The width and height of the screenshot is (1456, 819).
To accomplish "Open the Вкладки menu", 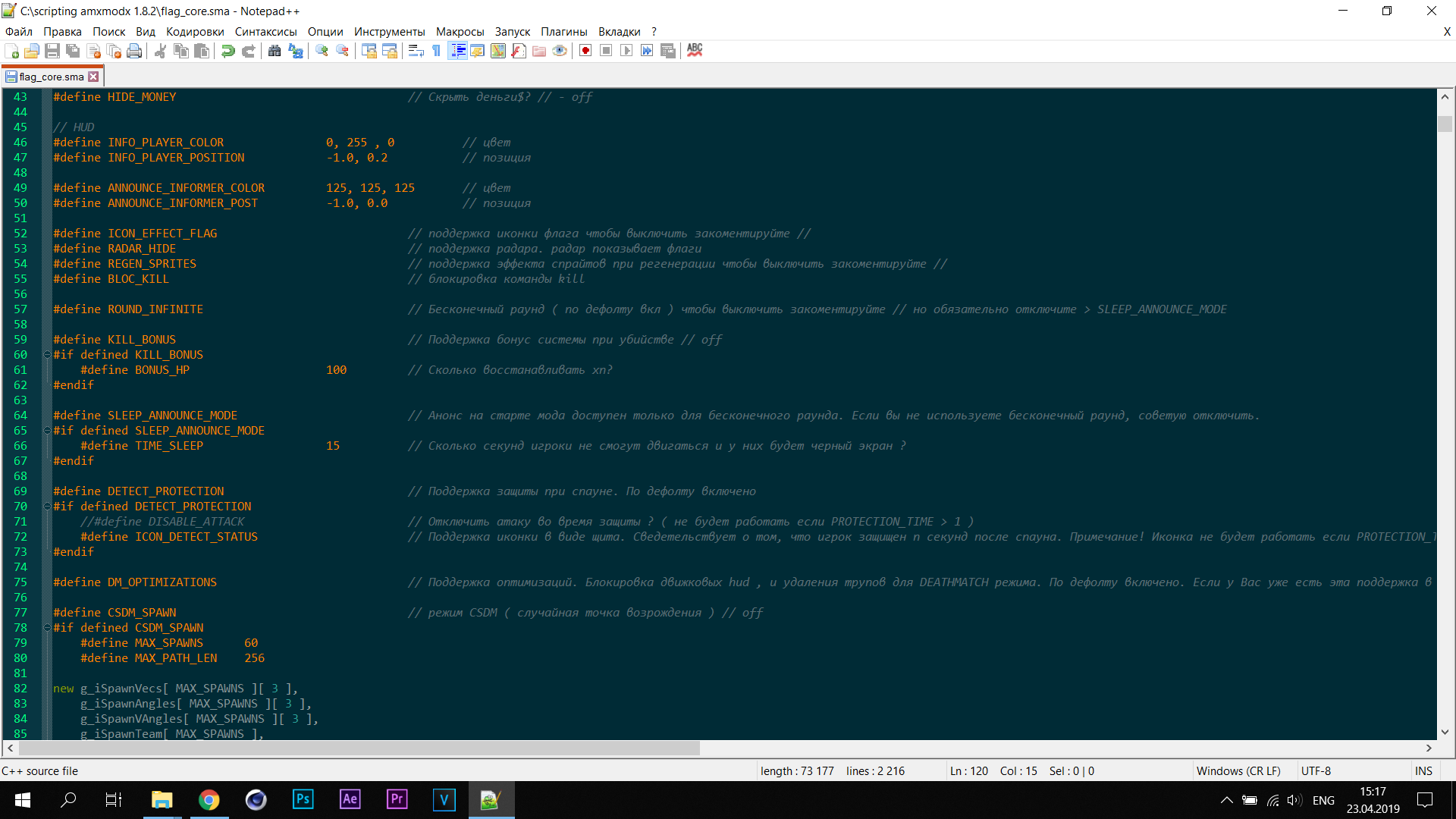I will click(620, 31).
